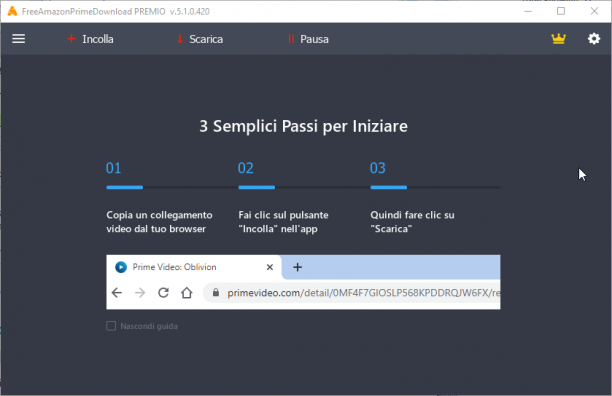Viewport: 612px width, 396px height.
Task: Select step 02 in the guide
Action: [246, 168]
